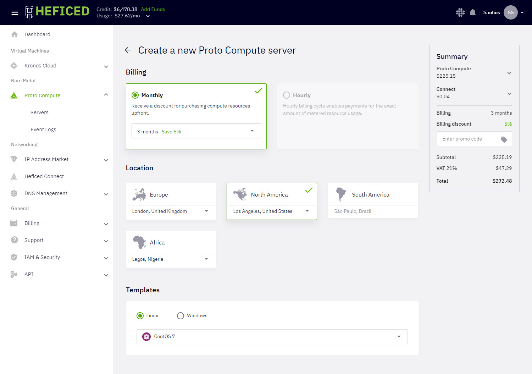
Task: Click the IAM & Security shield icon
Action: 14,257
